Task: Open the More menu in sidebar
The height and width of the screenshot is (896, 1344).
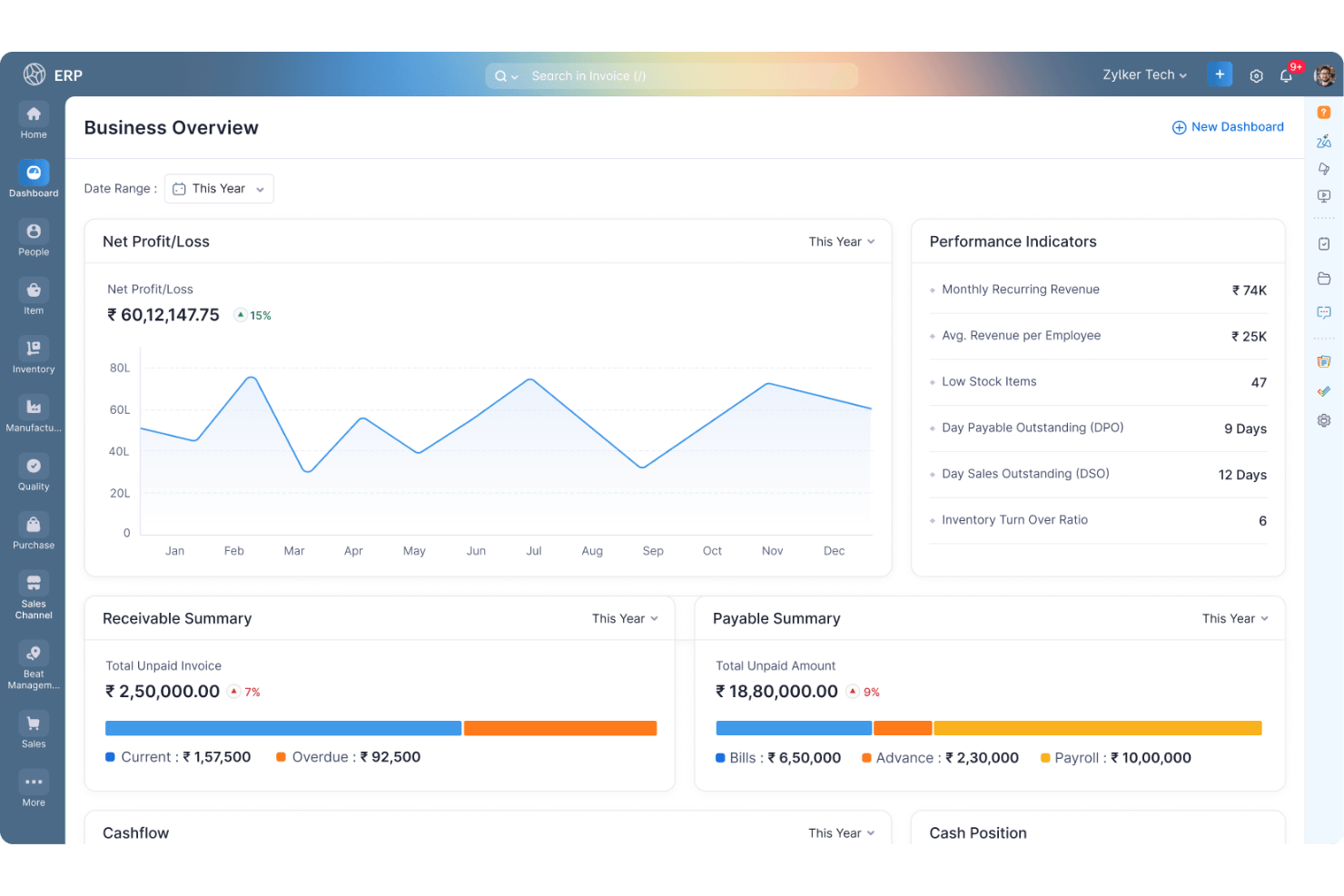Action: point(33,786)
